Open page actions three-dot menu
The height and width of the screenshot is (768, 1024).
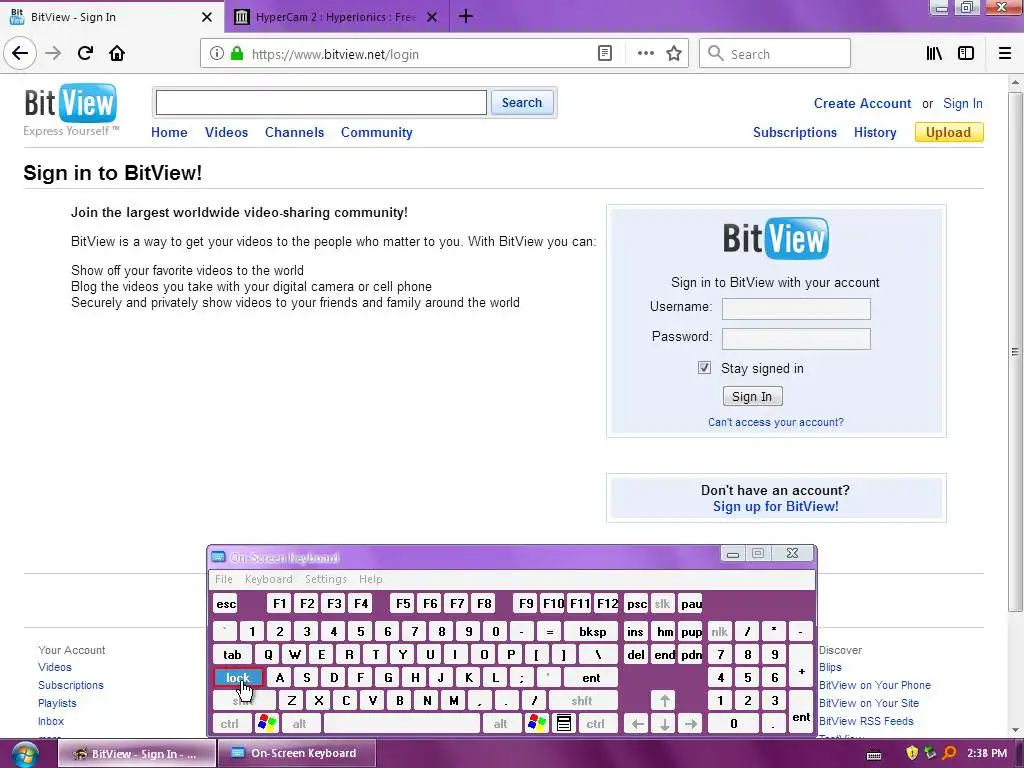tap(645, 54)
